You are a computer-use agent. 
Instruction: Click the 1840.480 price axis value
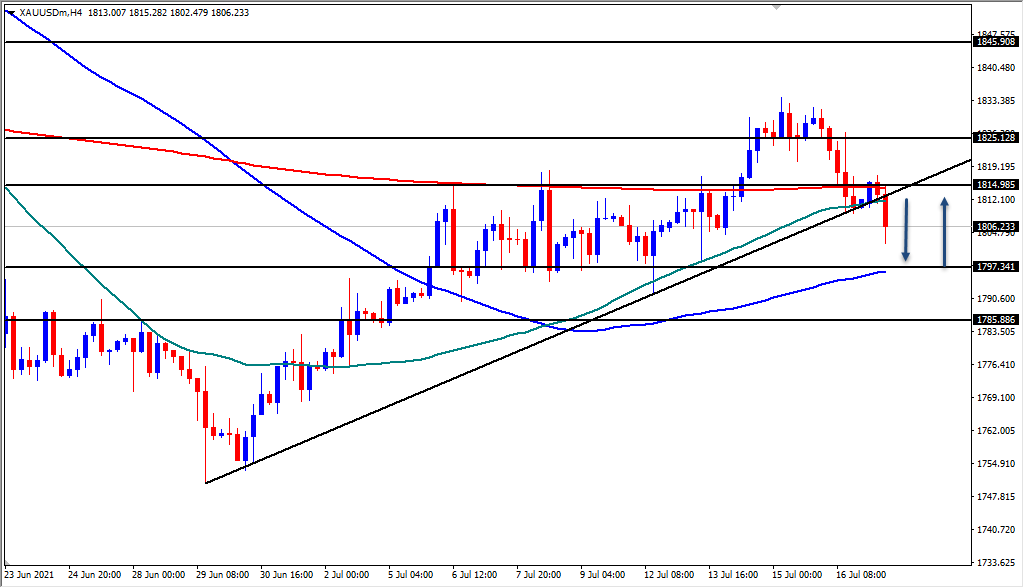996,67
